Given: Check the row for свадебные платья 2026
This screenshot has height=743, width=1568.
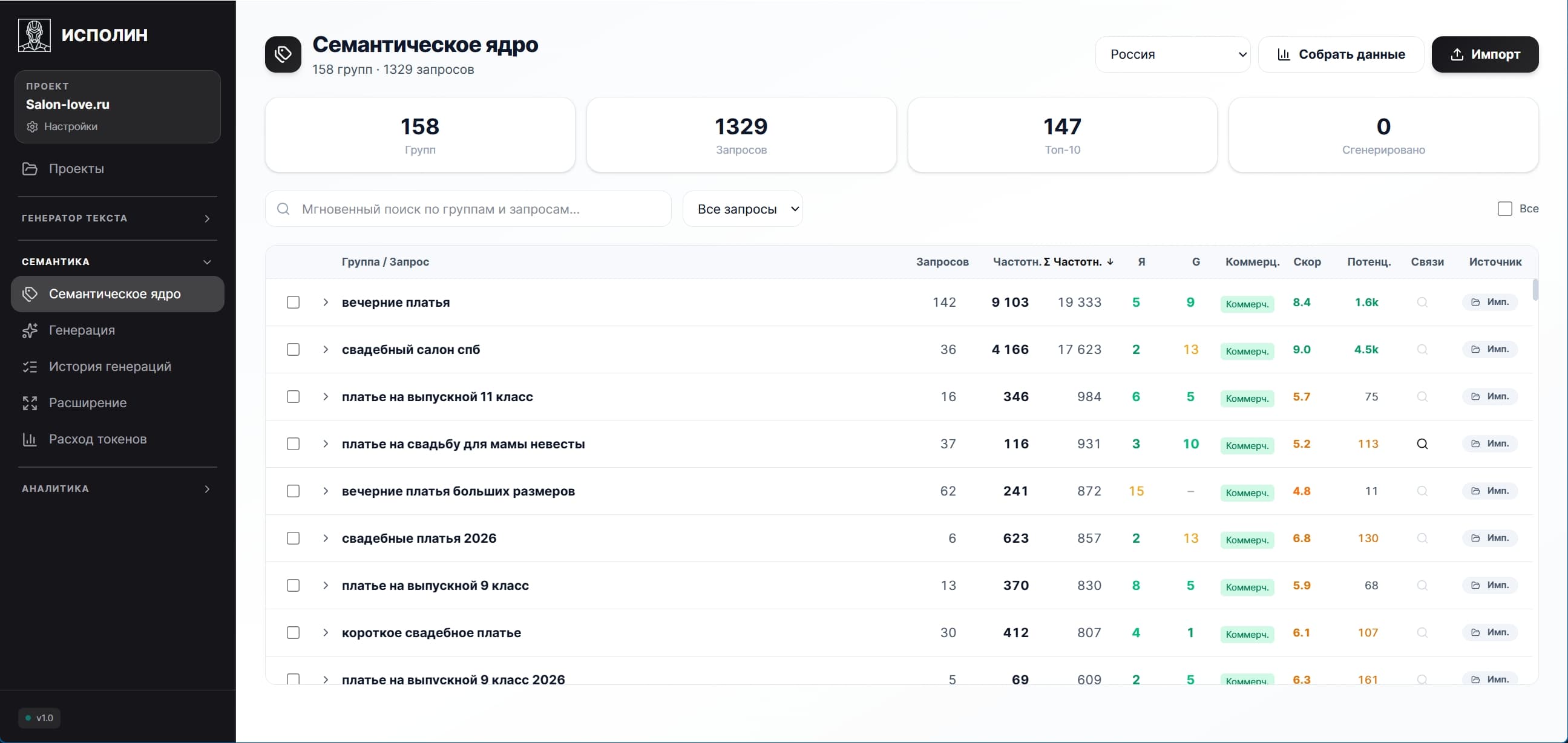Looking at the screenshot, I should click(294, 538).
